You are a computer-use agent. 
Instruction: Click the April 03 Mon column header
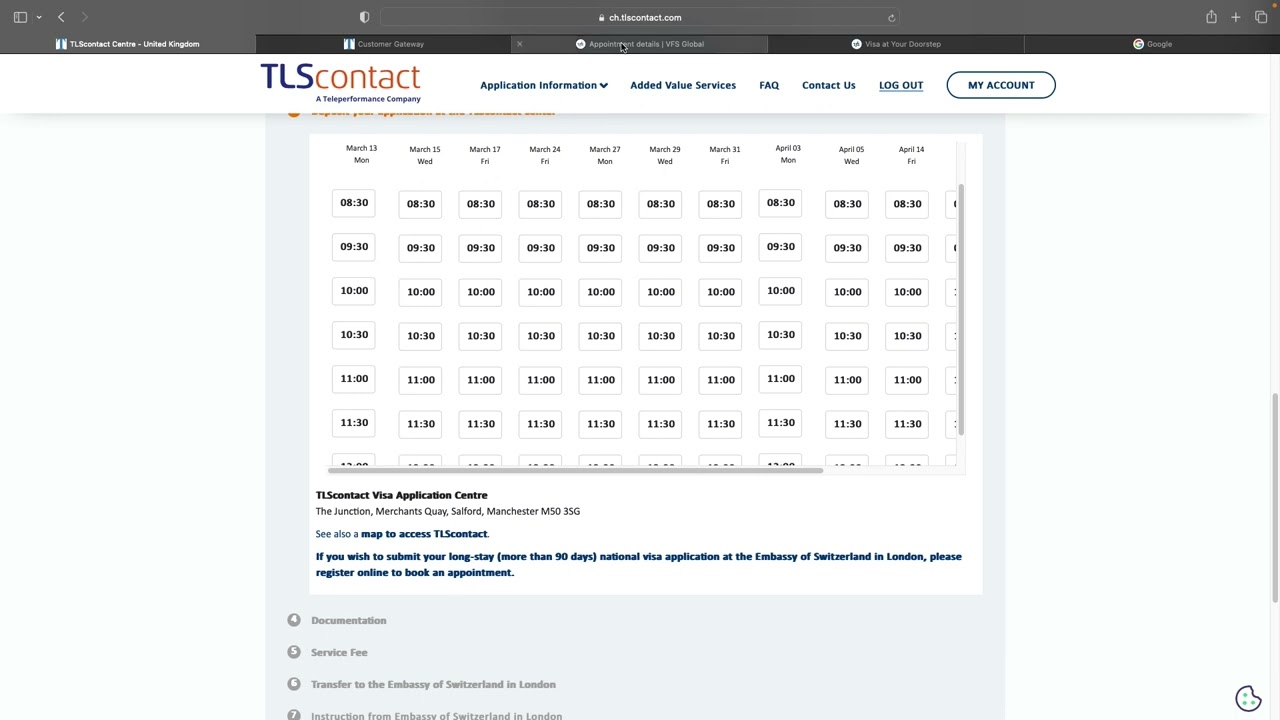coord(788,154)
